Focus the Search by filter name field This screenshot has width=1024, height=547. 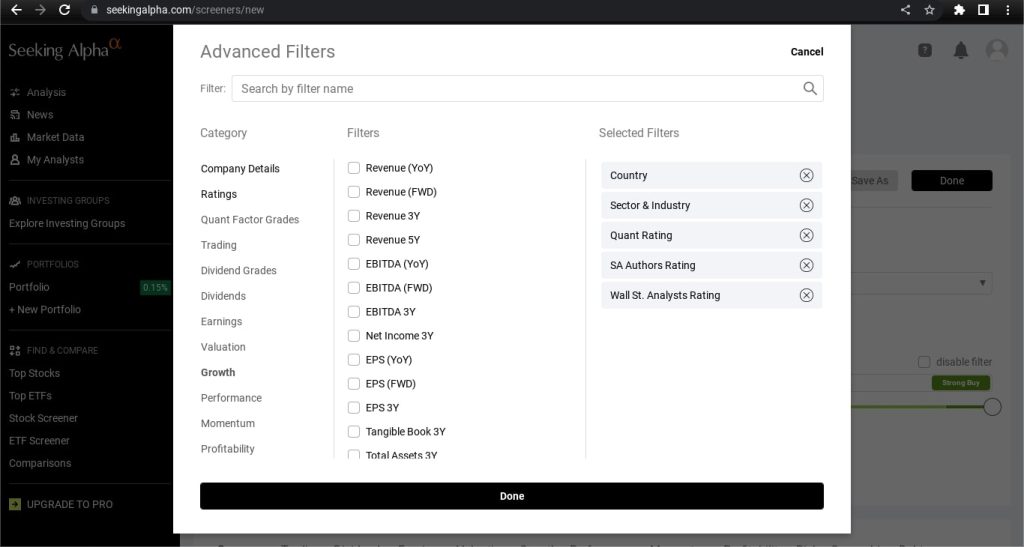515,89
